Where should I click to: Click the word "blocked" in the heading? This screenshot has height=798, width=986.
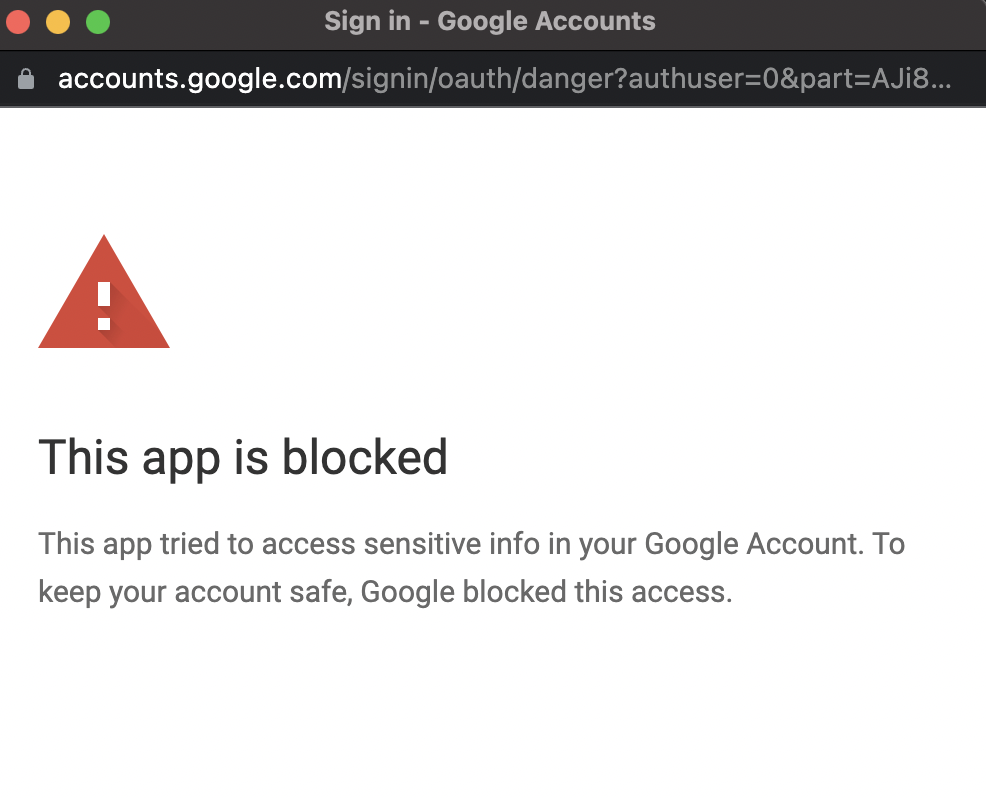(364, 458)
